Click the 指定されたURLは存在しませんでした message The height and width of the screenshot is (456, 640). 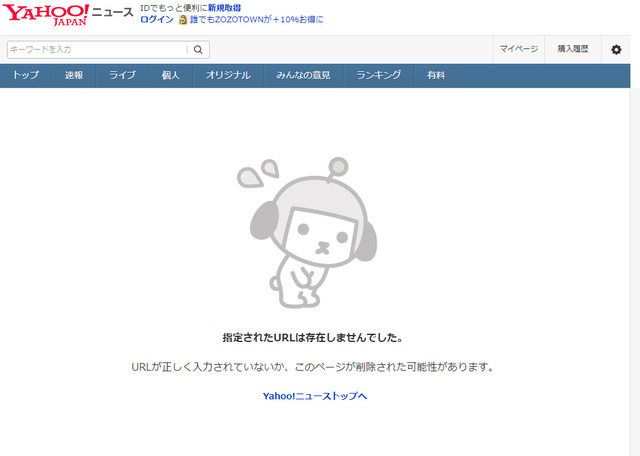(x=313, y=338)
